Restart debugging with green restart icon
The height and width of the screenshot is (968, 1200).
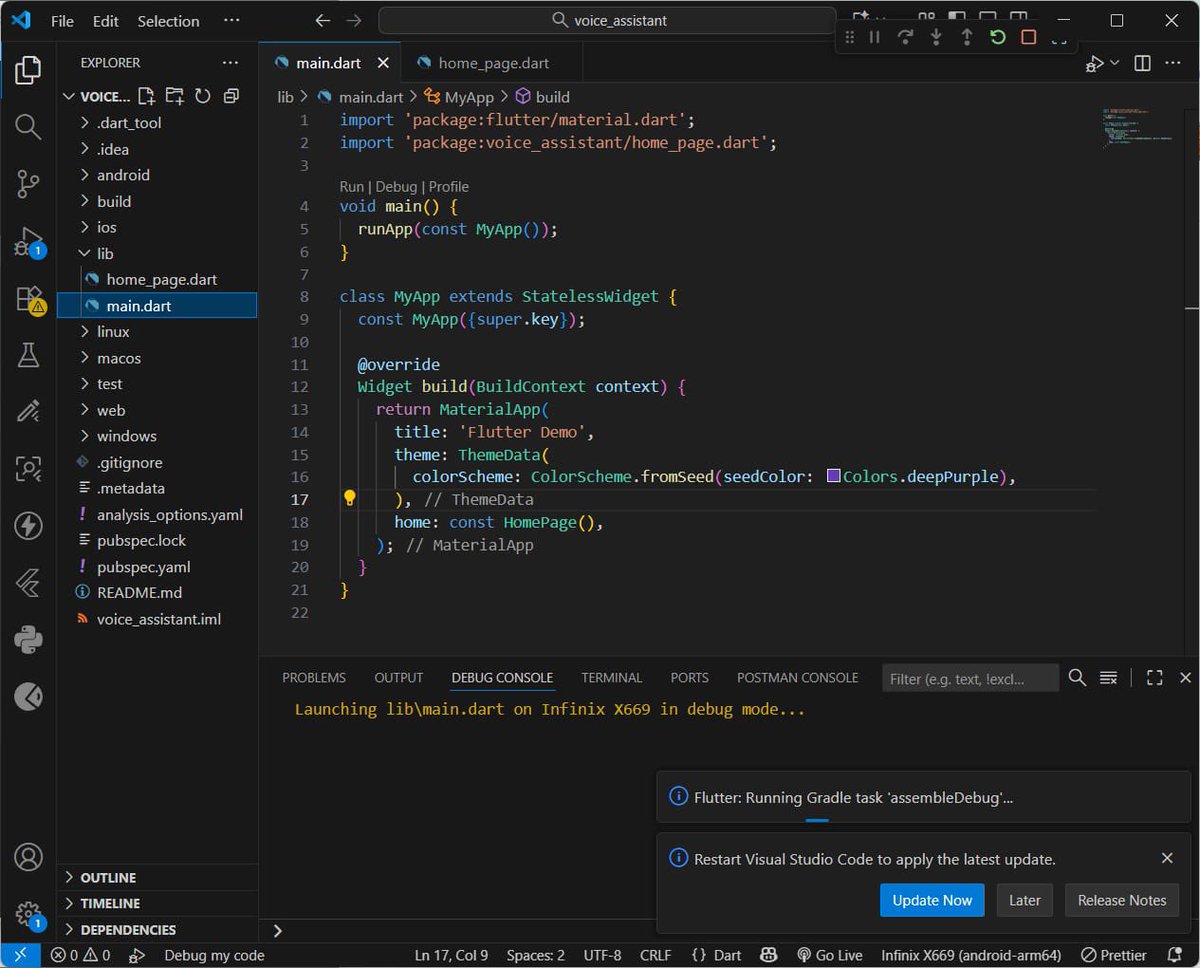[x=997, y=37]
